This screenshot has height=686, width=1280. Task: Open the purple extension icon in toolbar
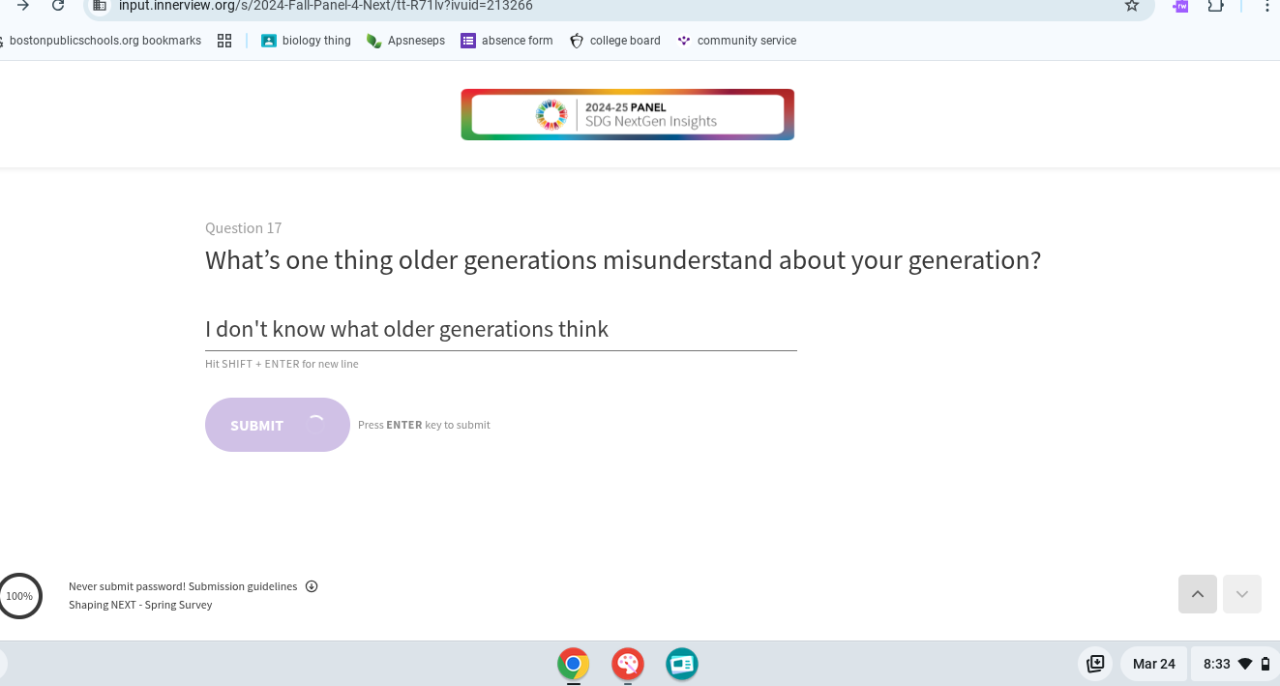pyautogui.click(x=1181, y=6)
